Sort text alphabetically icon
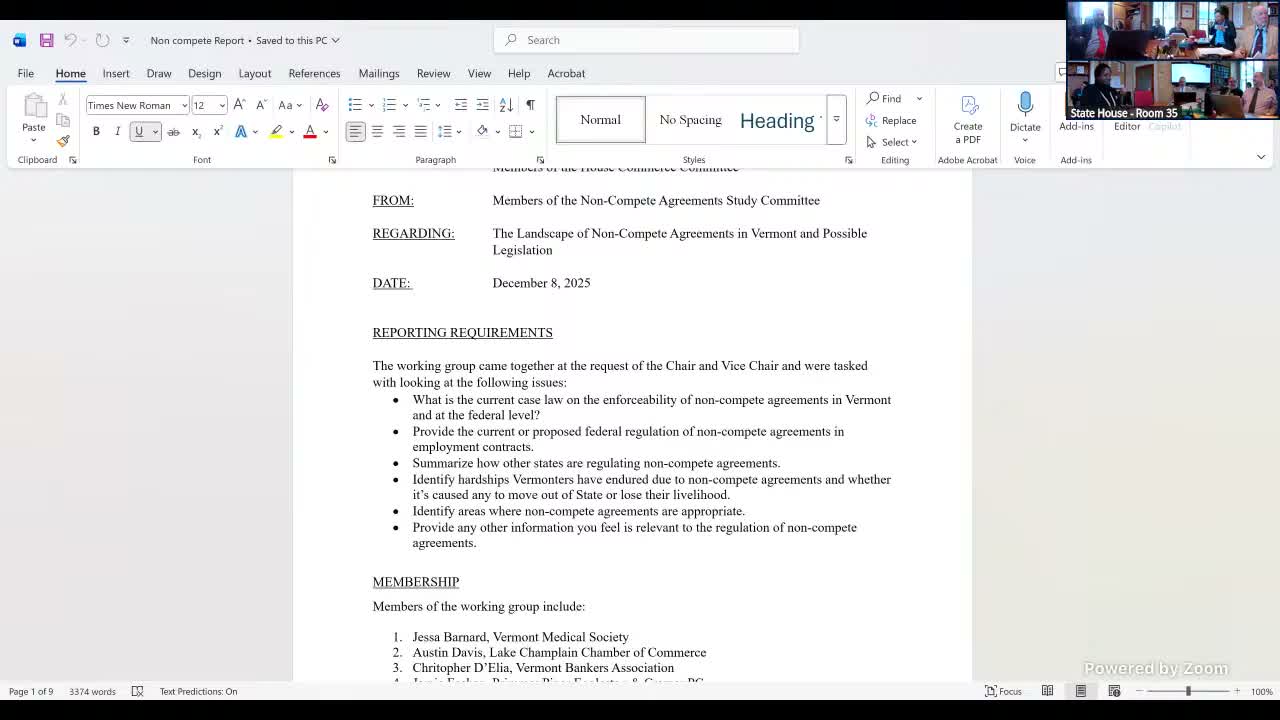The height and width of the screenshot is (720, 1280). (x=506, y=105)
